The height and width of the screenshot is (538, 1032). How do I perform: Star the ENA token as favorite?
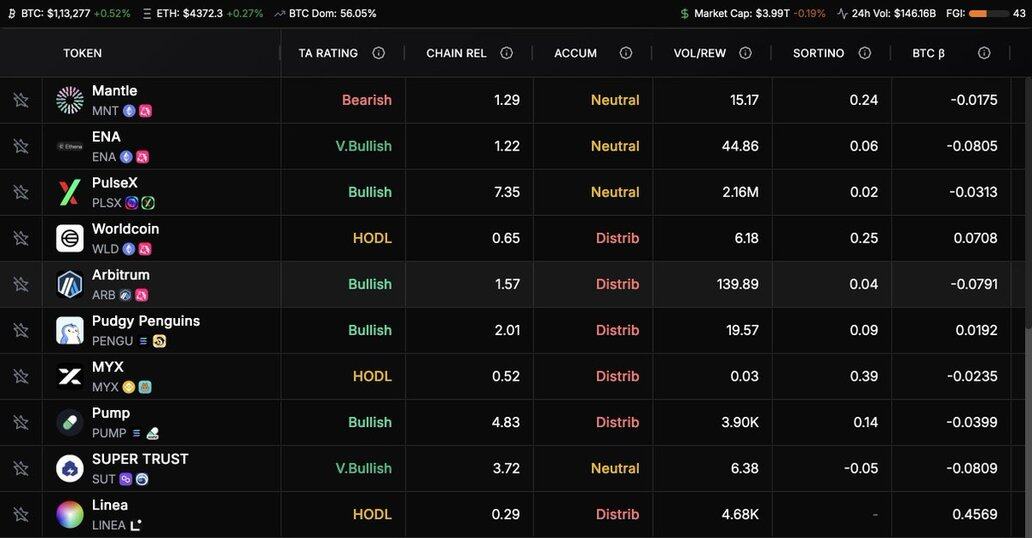(21, 146)
